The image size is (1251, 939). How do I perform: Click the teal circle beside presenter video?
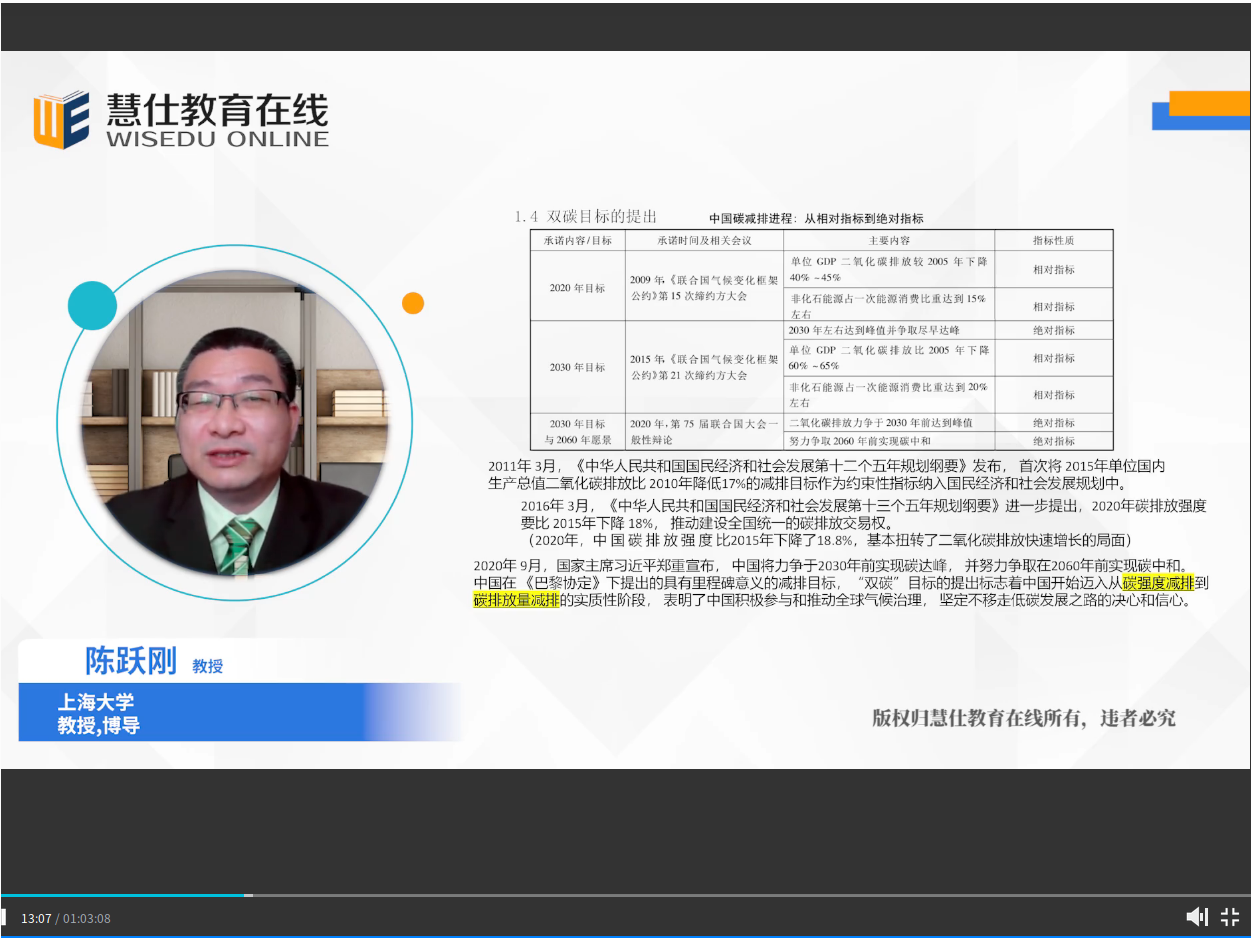click(x=93, y=306)
